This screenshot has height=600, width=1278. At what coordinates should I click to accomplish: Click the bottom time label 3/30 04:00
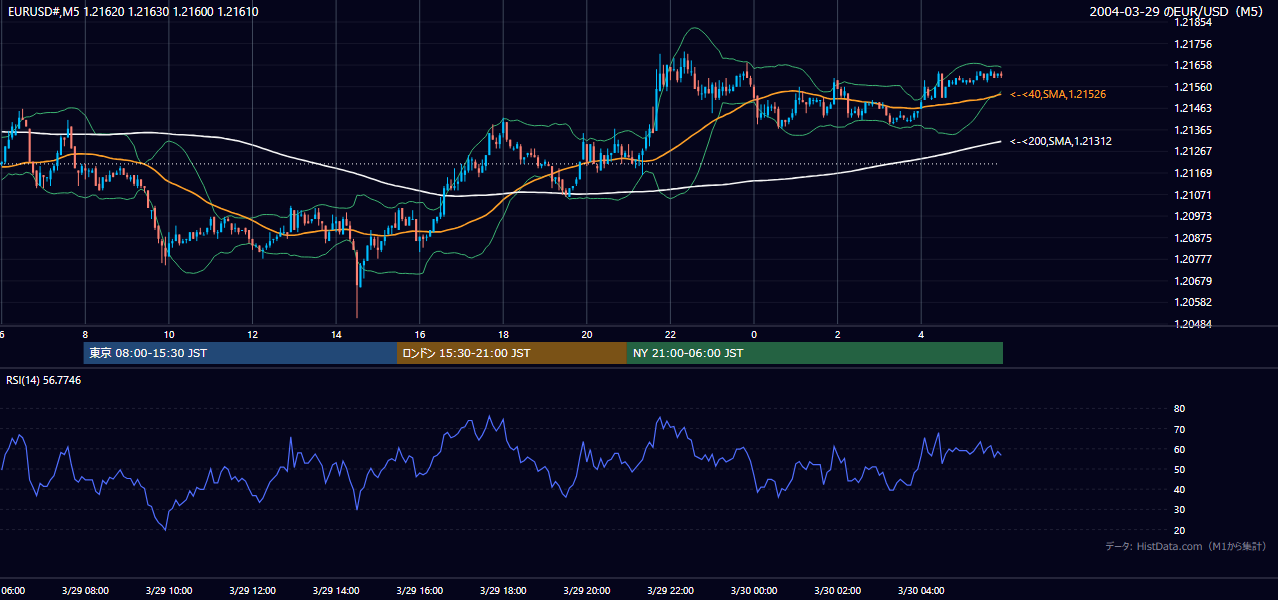click(x=921, y=591)
